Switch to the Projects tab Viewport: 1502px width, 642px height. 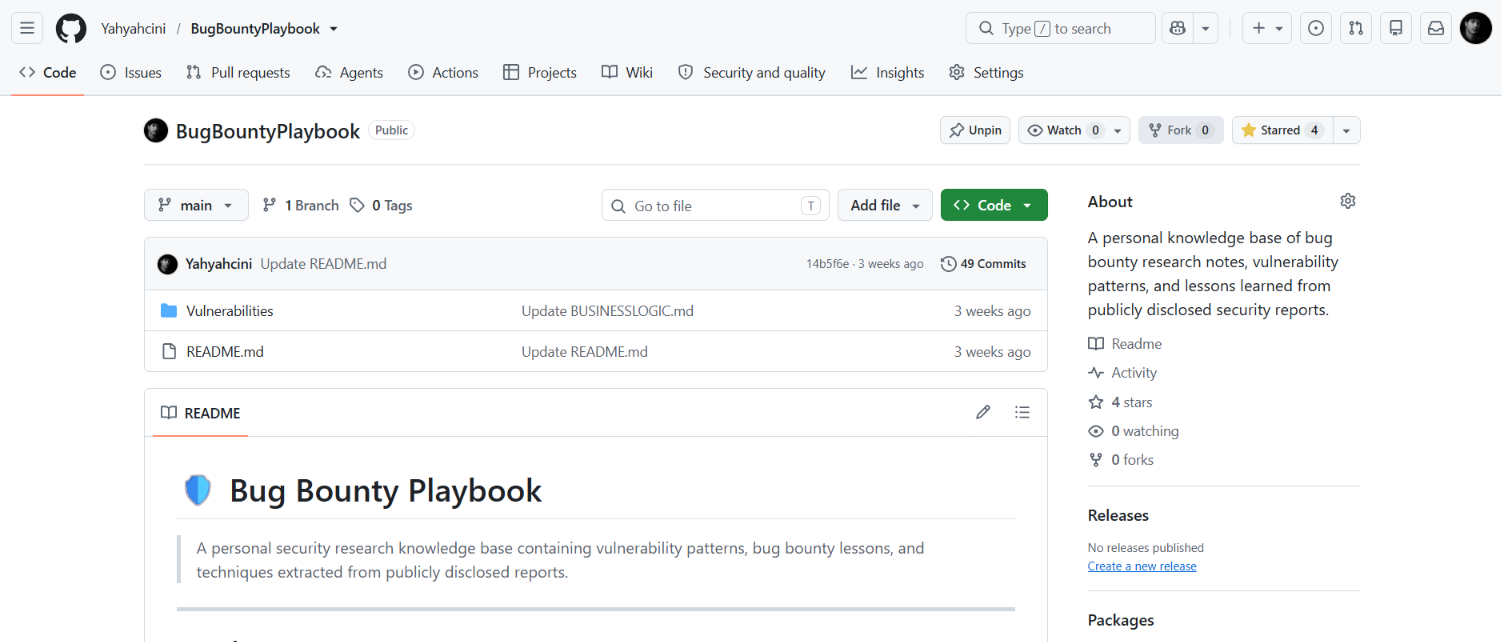540,72
